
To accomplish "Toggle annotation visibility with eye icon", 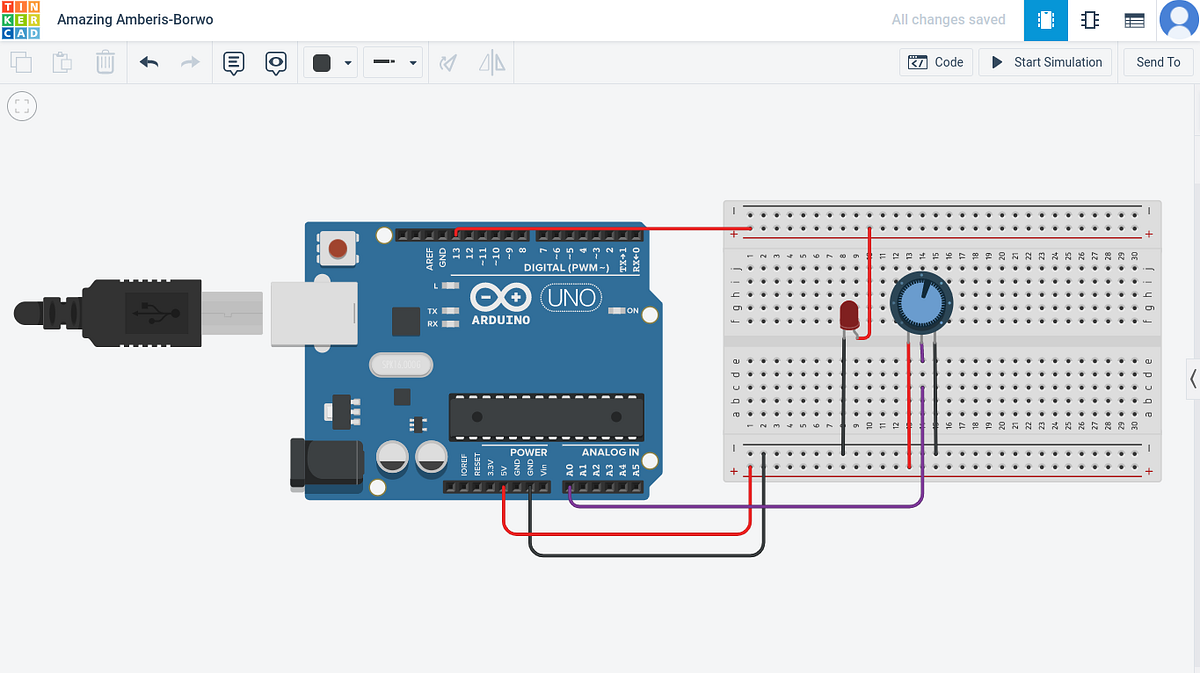I will tap(276, 62).
